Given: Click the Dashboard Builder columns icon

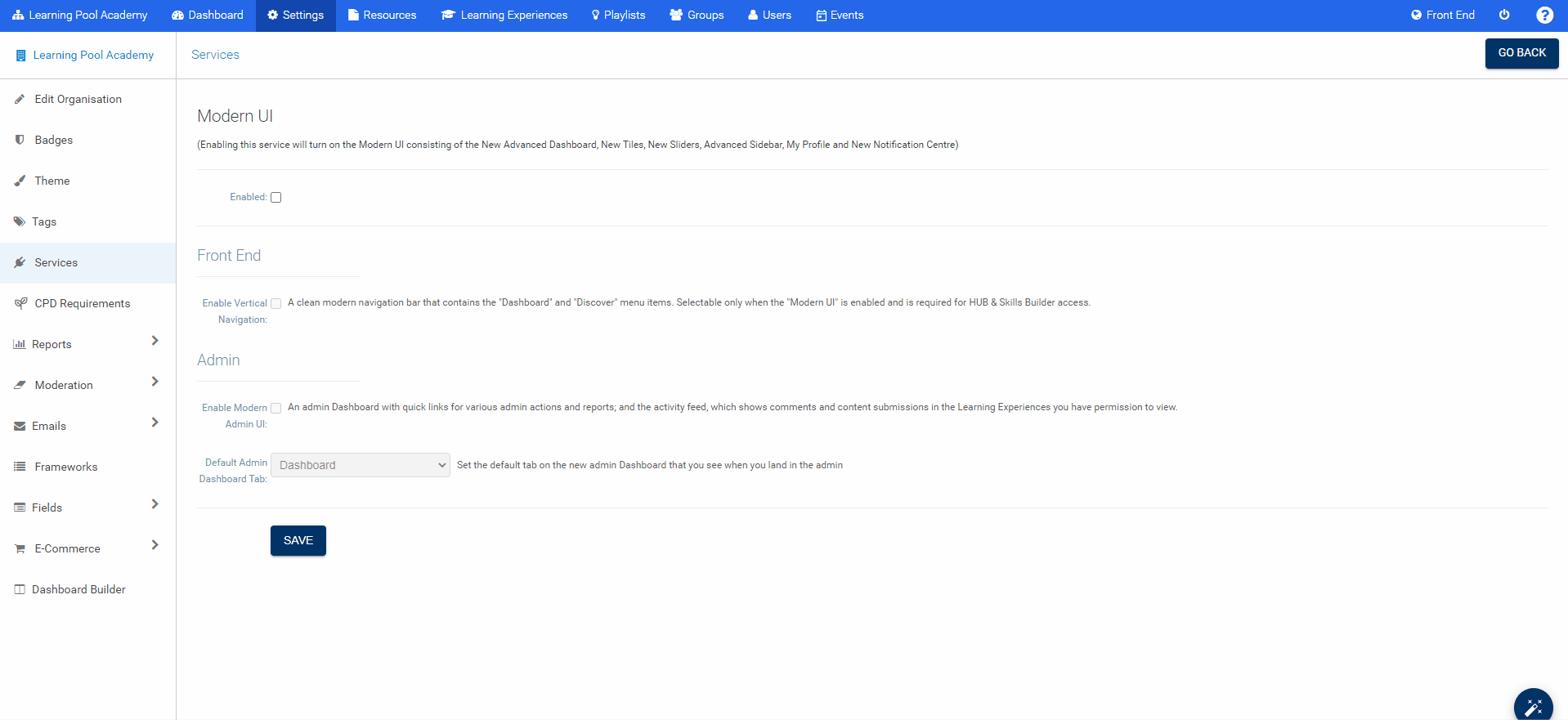Looking at the screenshot, I should pos(20,589).
